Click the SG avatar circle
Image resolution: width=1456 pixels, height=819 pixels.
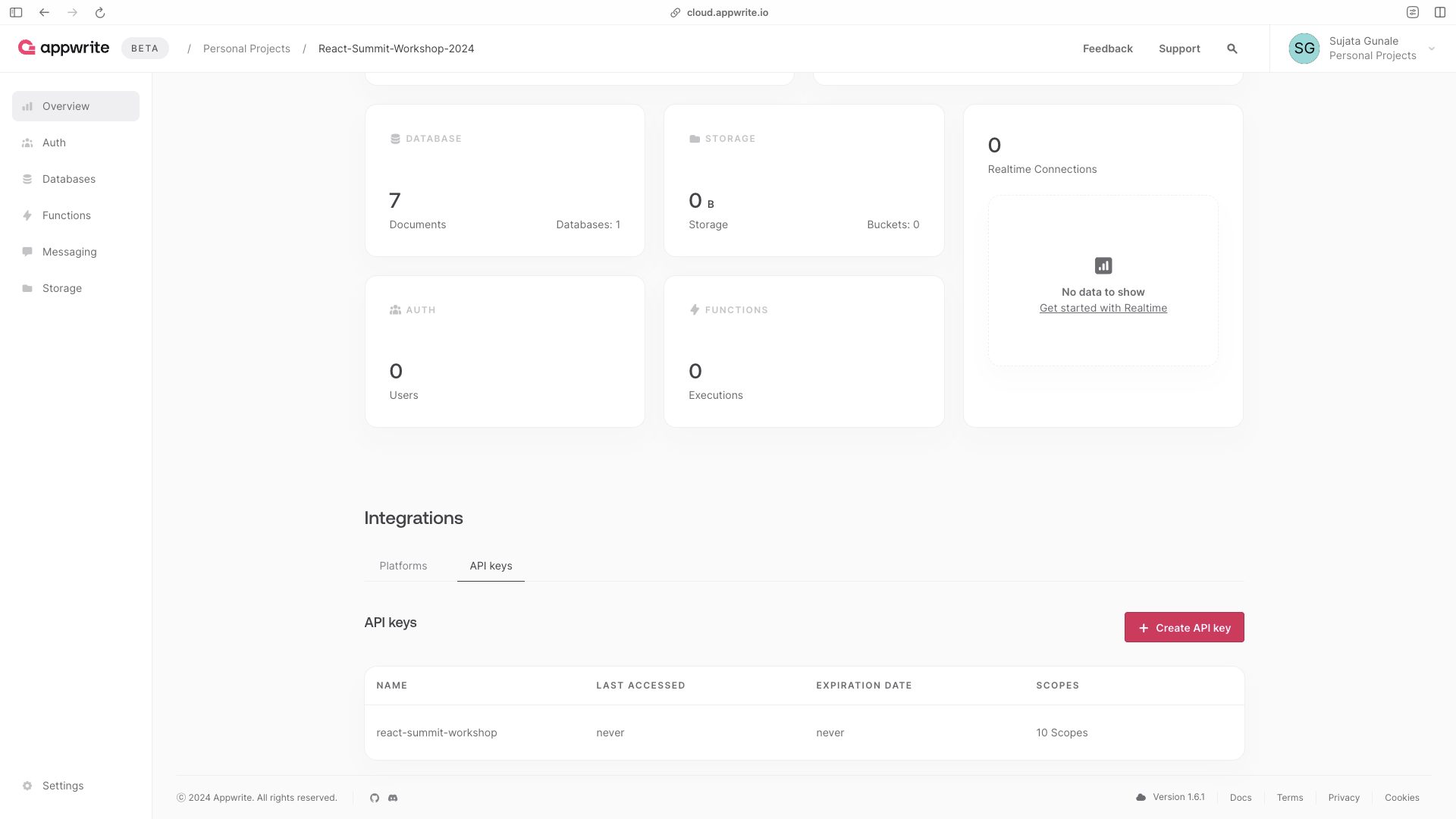click(x=1304, y=49)
